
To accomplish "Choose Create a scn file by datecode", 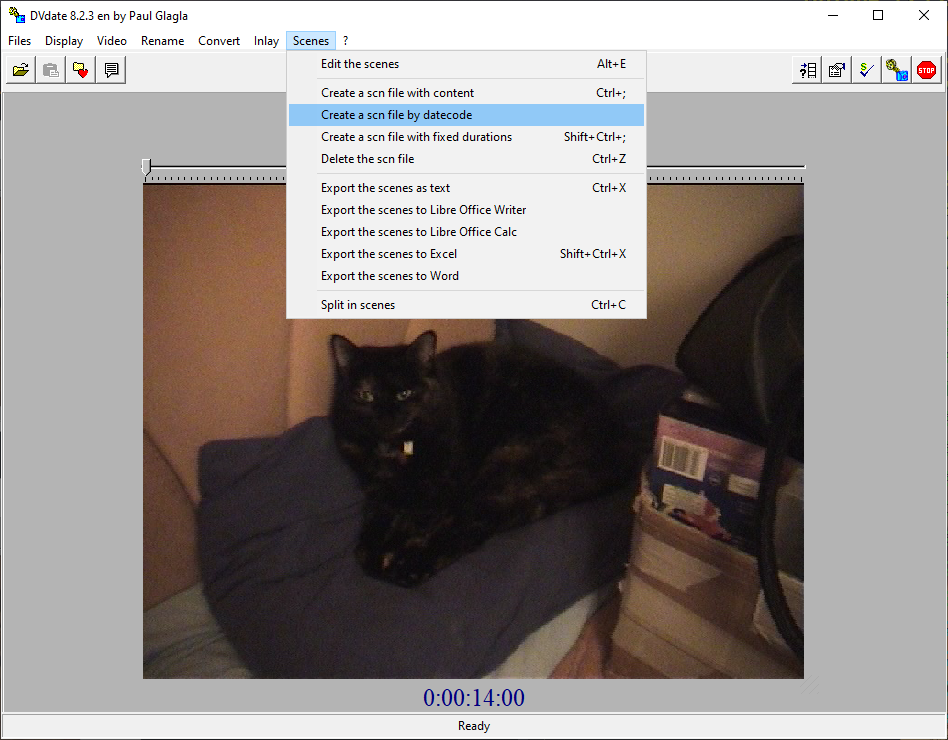I will (396, 115).
